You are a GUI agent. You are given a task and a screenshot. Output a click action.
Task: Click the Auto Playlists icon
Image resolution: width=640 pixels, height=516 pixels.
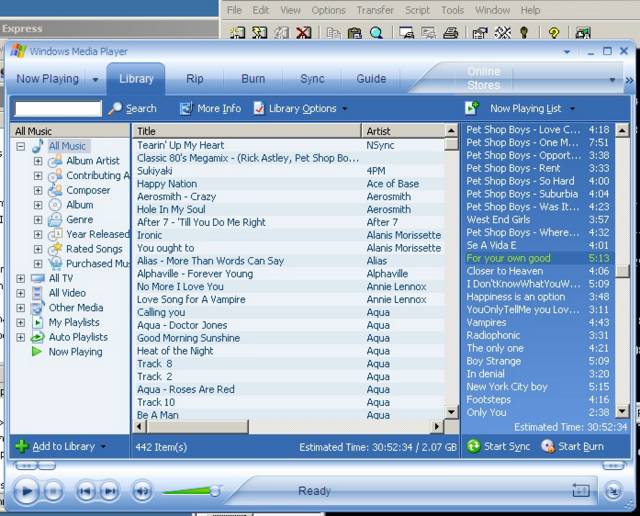37,337
